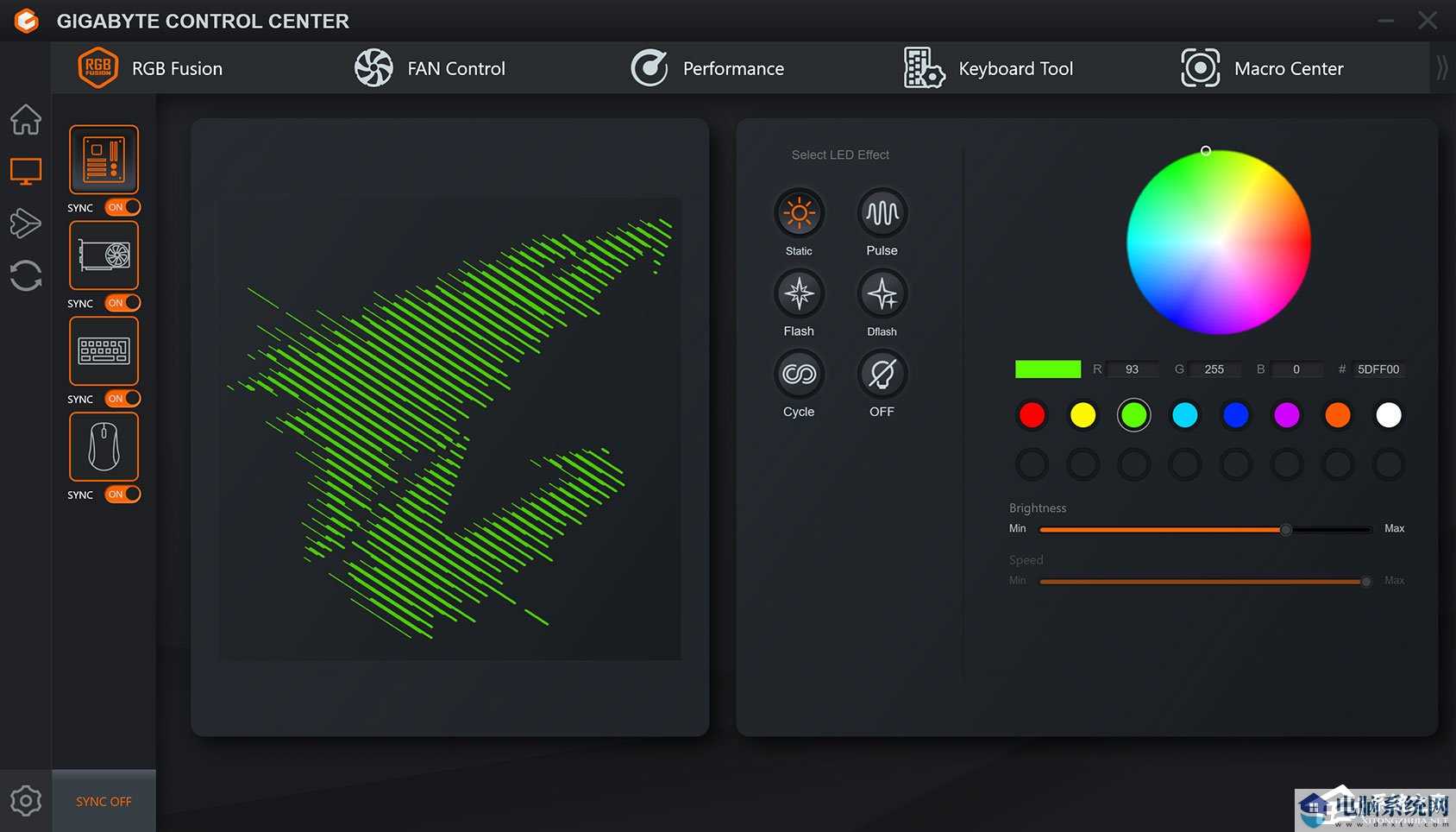Pick the red color swatch
The width and height of the screenshot is (1456, 832).
tap(1032, 415)
